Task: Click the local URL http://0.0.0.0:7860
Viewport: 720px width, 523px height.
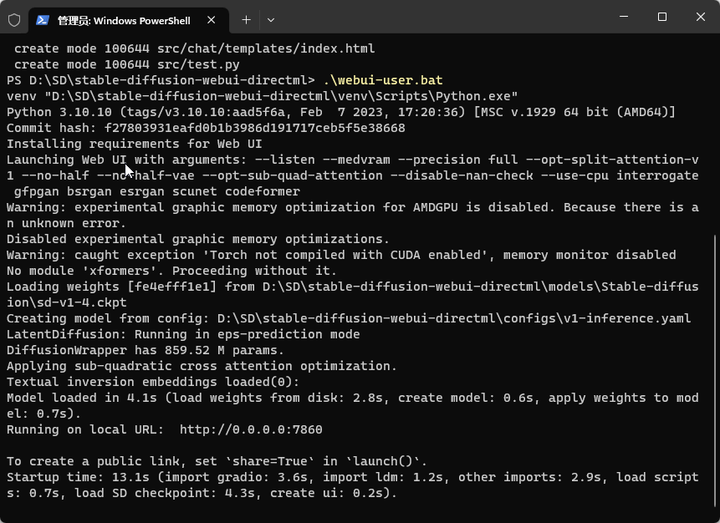Action: (251, 430)
